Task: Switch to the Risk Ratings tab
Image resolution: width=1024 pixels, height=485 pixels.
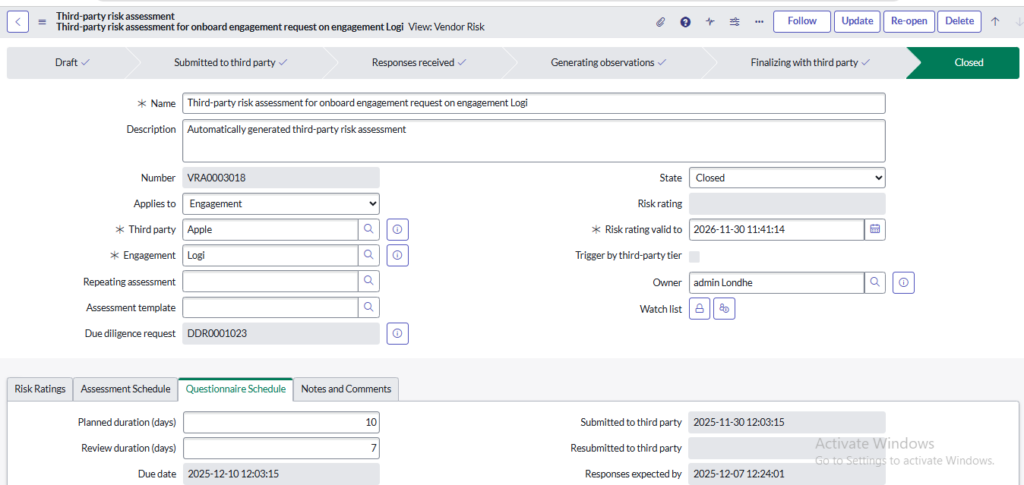Action: [39, 389]
